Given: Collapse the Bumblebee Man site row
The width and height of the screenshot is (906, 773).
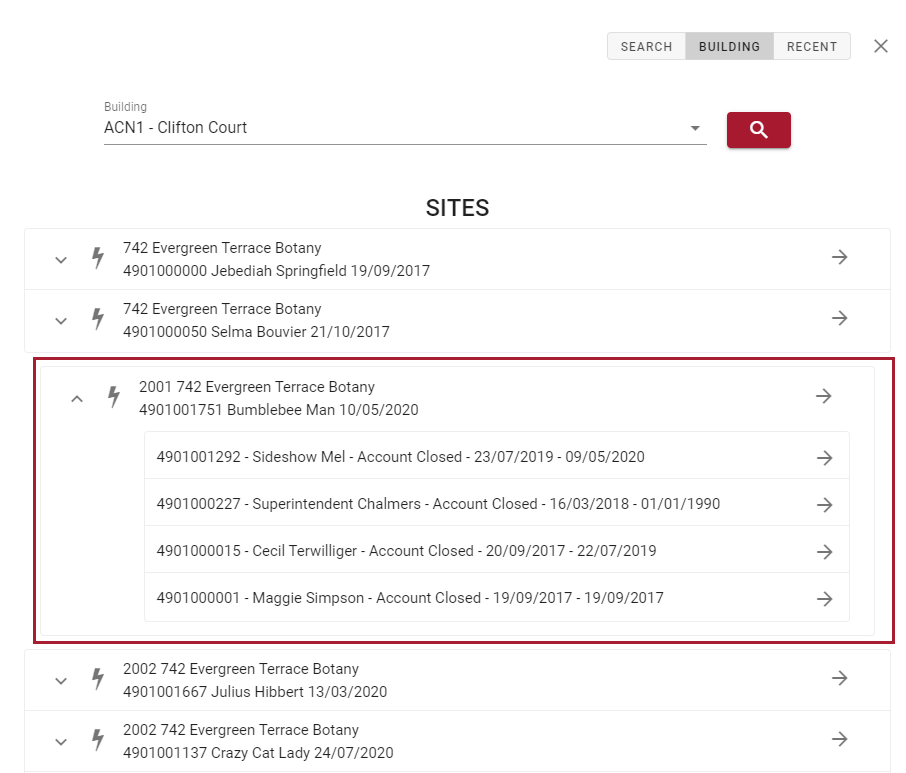Looking at the screenshot, I should 77,399.
